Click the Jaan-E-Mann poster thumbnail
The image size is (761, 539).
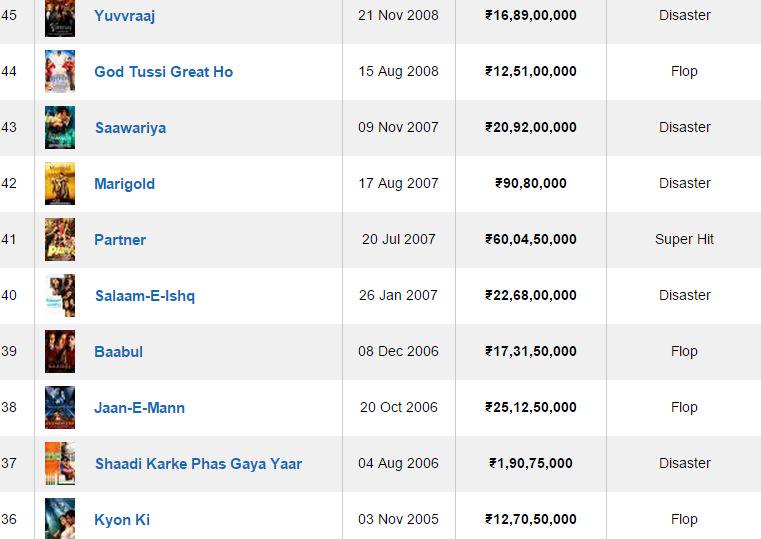coord(60,408)
